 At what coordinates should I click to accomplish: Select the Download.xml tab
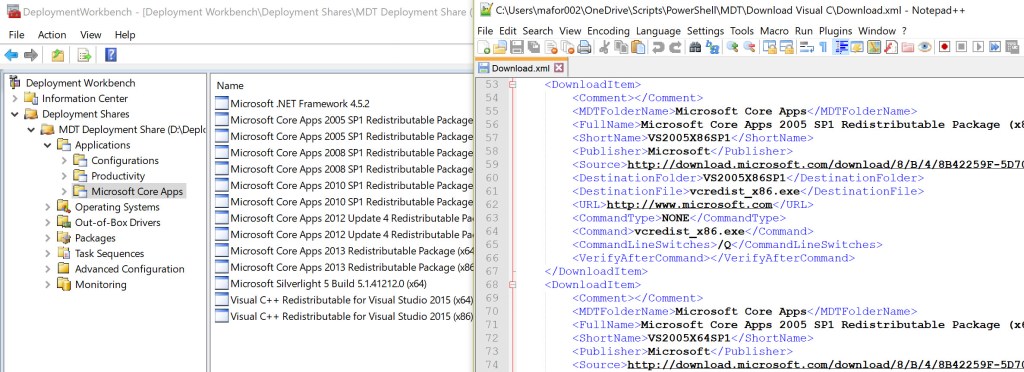[521, 68]
